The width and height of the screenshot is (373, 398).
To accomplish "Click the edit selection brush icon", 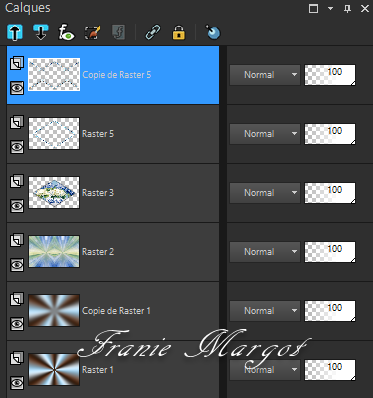I will (92, 33).
